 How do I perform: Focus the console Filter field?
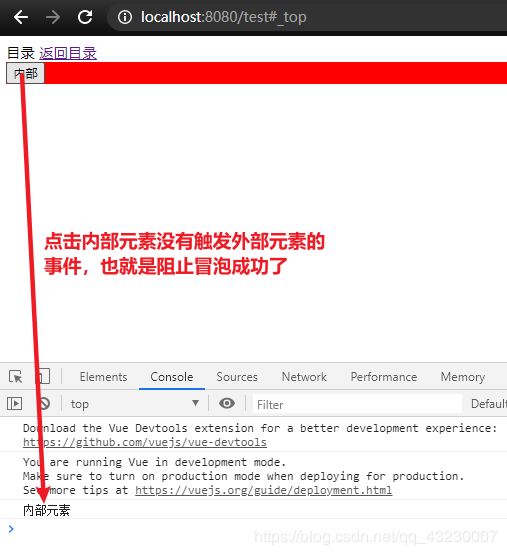pos(357,404)
